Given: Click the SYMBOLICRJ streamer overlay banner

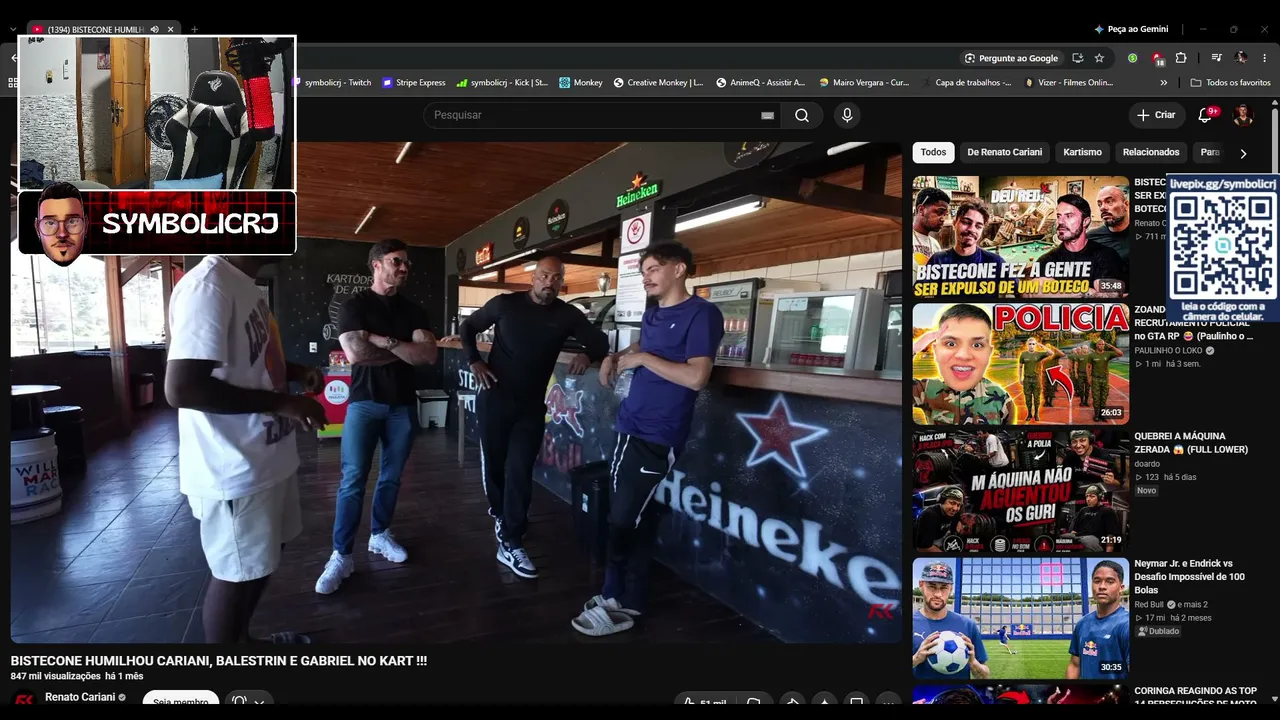Looking at the screenshot, I should pyautogui.click(x=157, y=222).
